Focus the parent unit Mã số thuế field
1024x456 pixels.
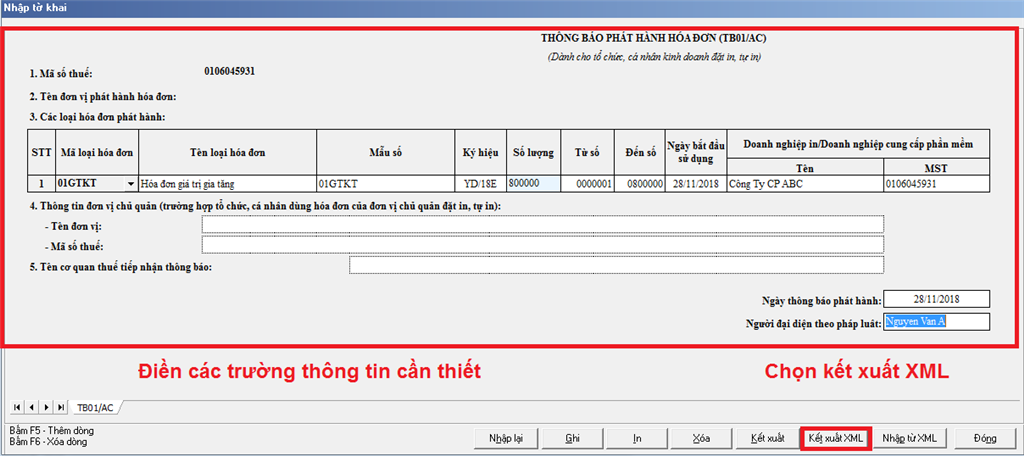click(x=542, y=245)
